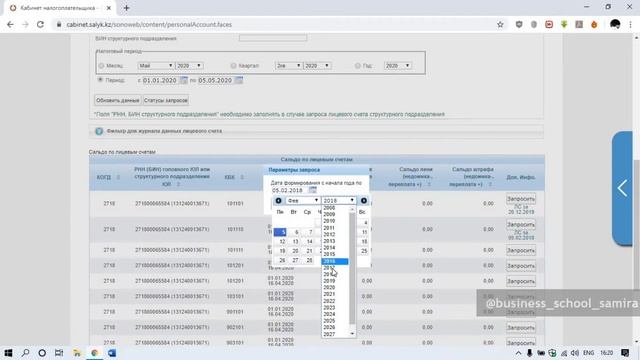Screen dimensions: 640x360
Task: Choose 2019 in the year list
Action: coord(329,281)
